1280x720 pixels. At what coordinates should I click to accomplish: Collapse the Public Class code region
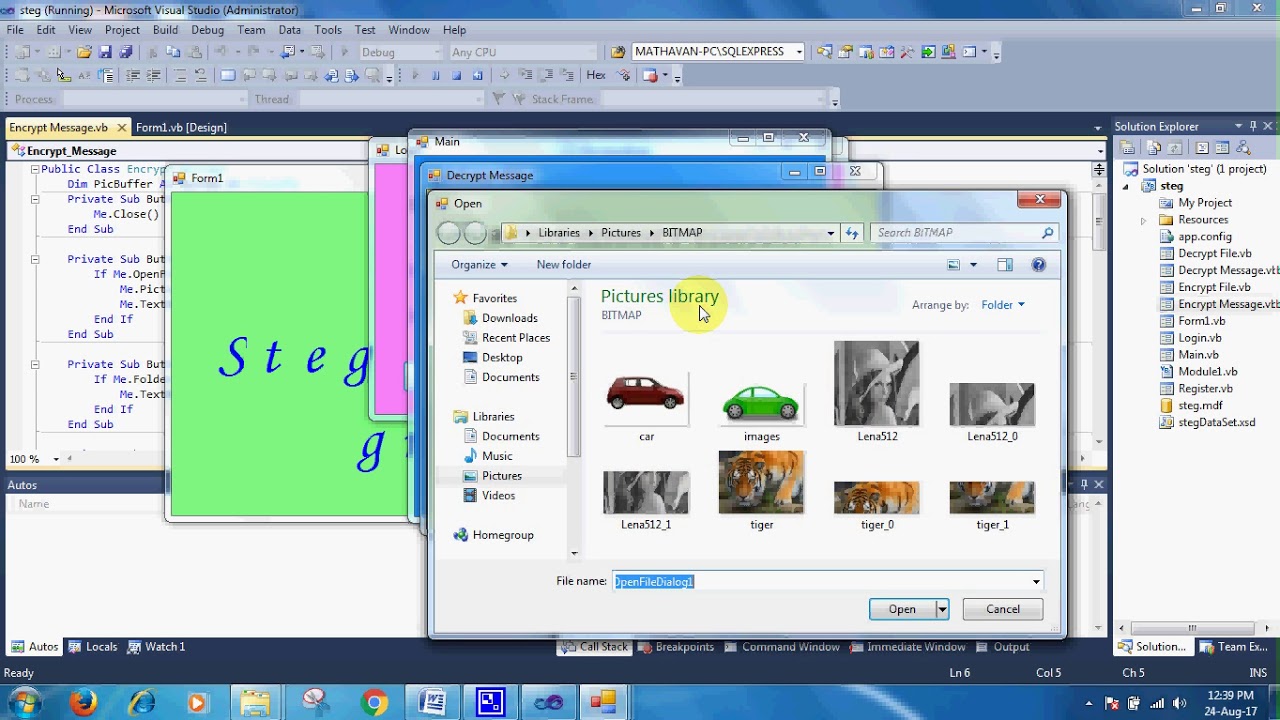pos(34,170)
